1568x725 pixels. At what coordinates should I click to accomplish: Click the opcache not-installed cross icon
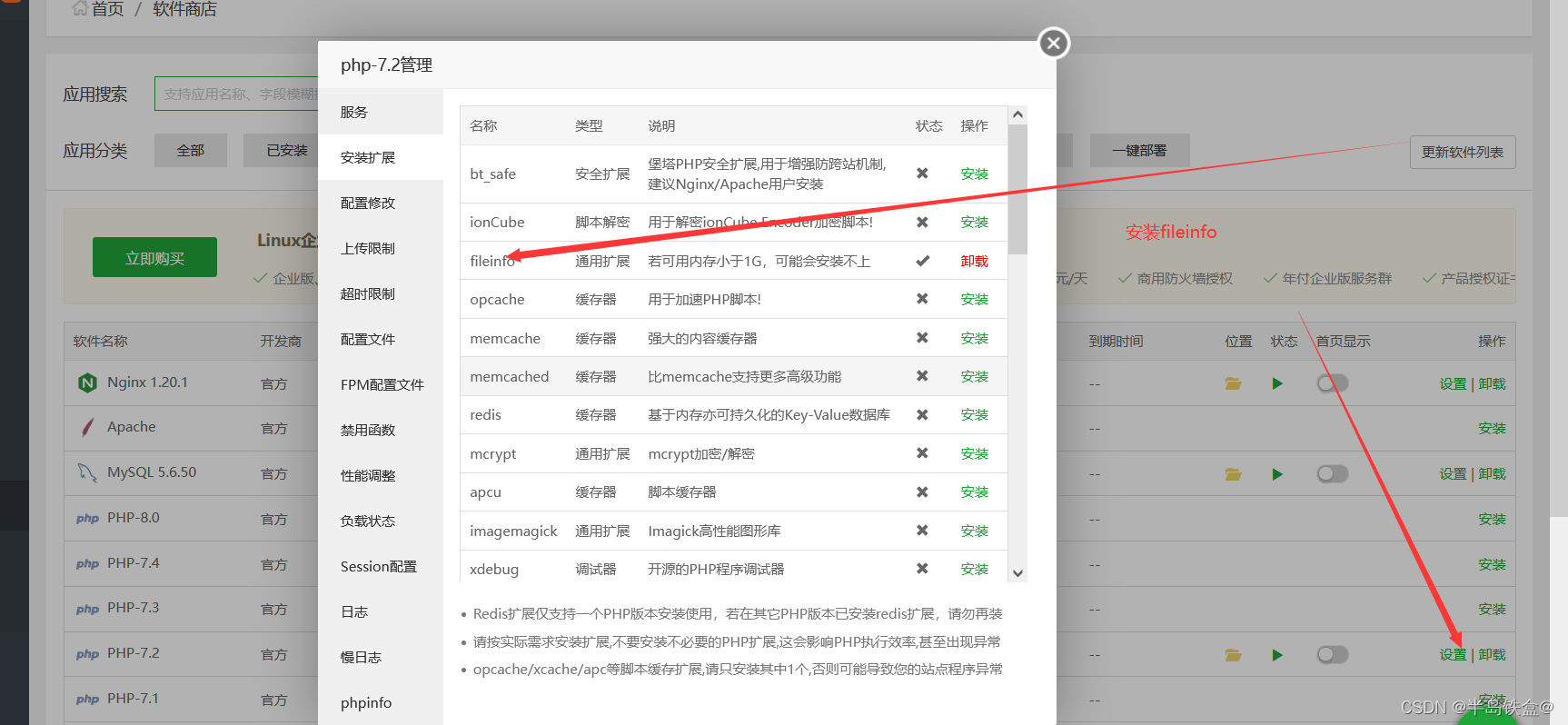(x=922, y=299)
